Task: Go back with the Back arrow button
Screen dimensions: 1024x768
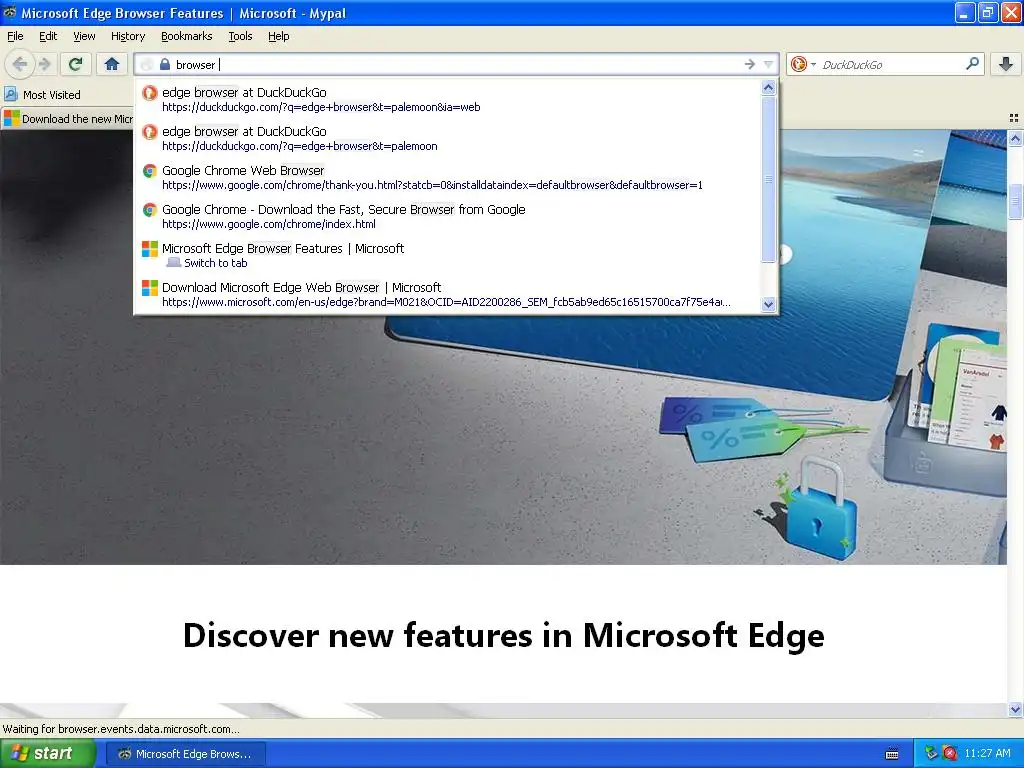Action: 20,64
